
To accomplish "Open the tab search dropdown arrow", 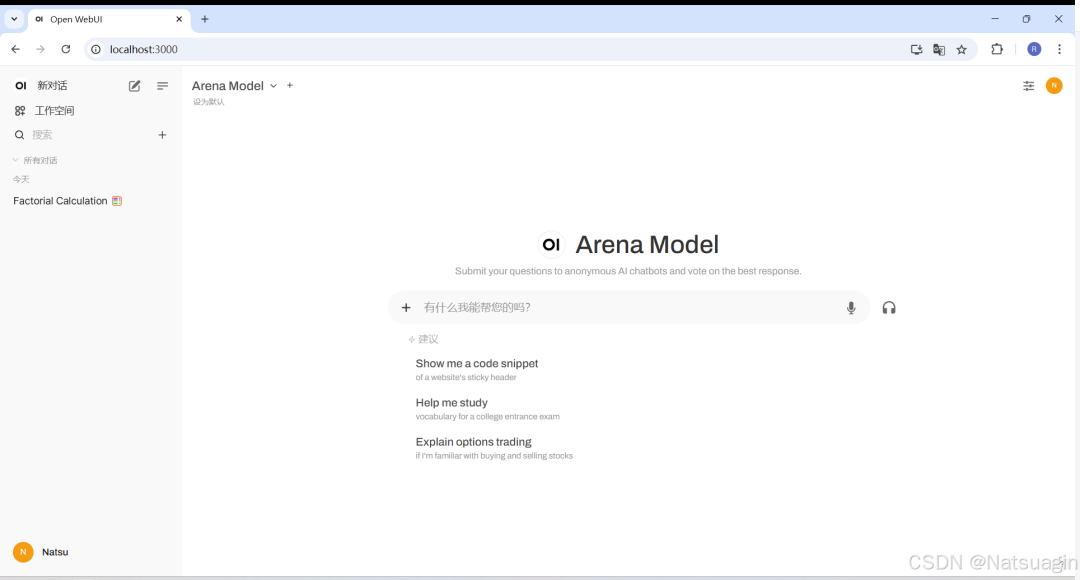I will click(14, 19).
